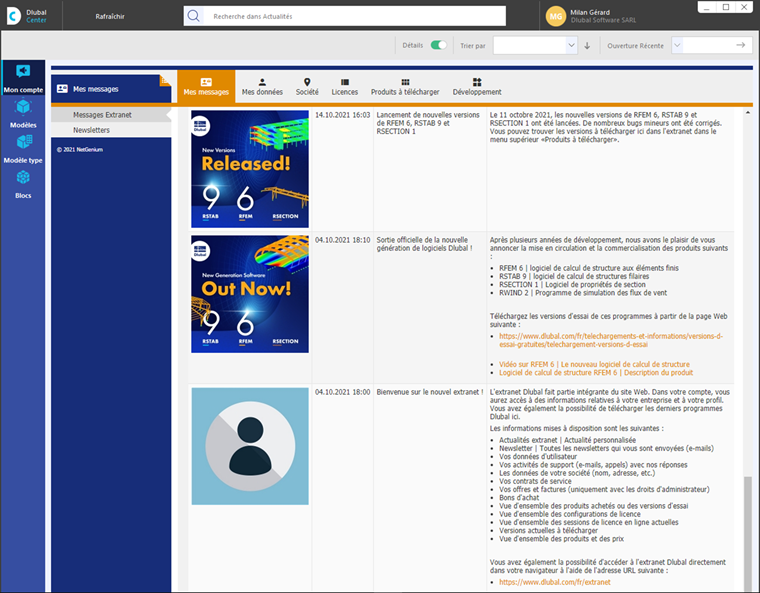Screen dimensions: 760x593
Task: Click the Out Now thumbnail image
Action: point(250,294)
